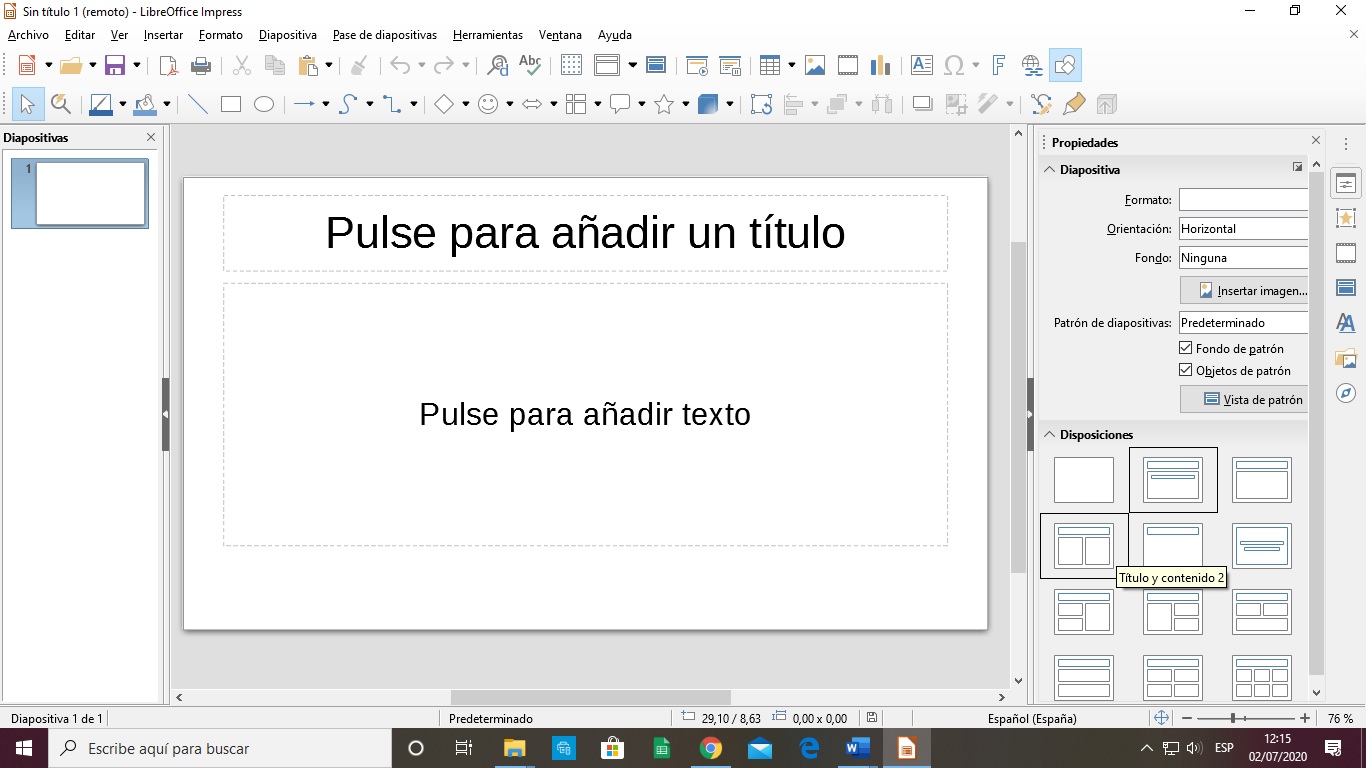Viewport: 1366px width, 768px height.
Task: Insert hyperlink globe icon
Action: point(1032,66)
